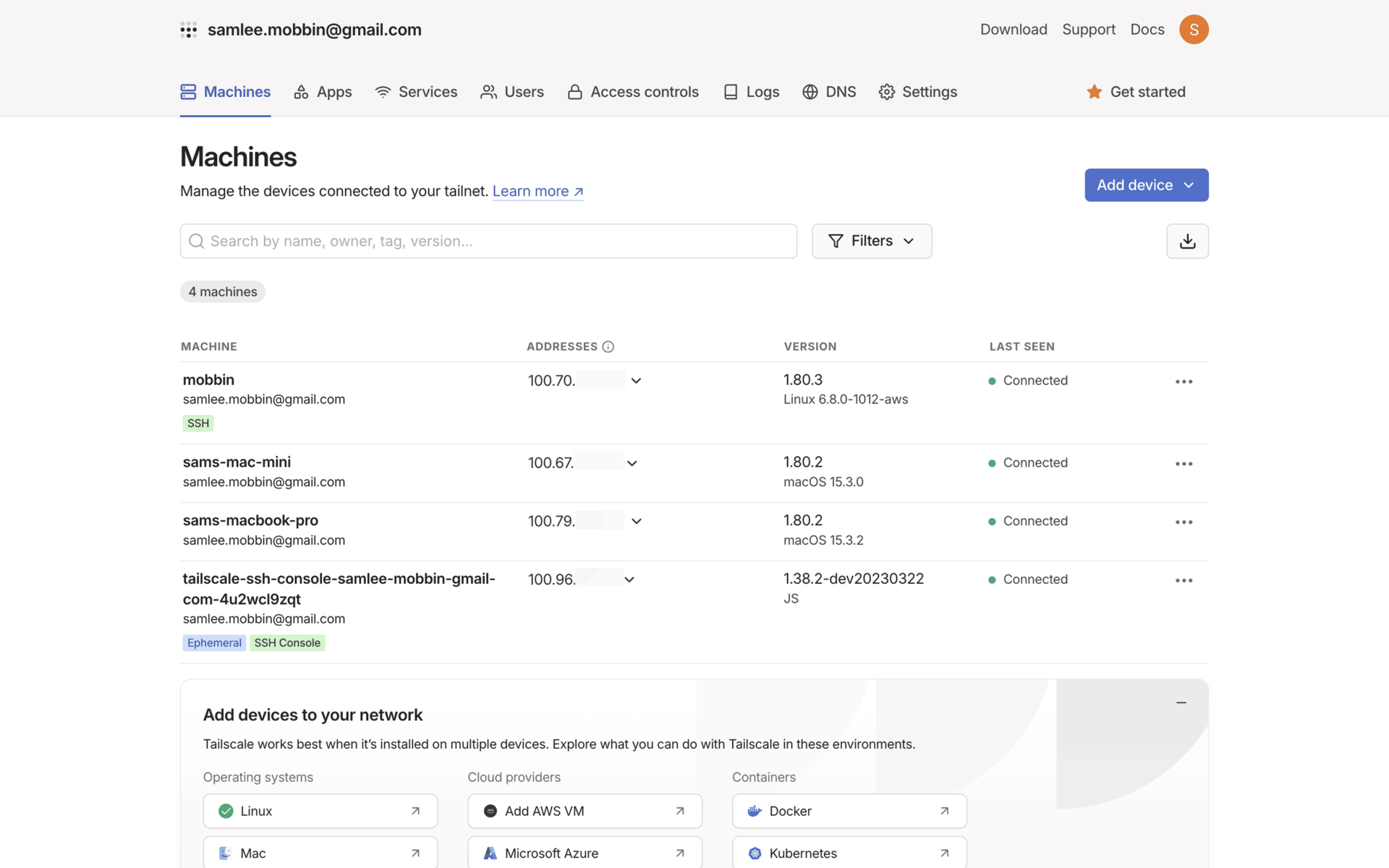Click the Machine column header

coord(209,346)
